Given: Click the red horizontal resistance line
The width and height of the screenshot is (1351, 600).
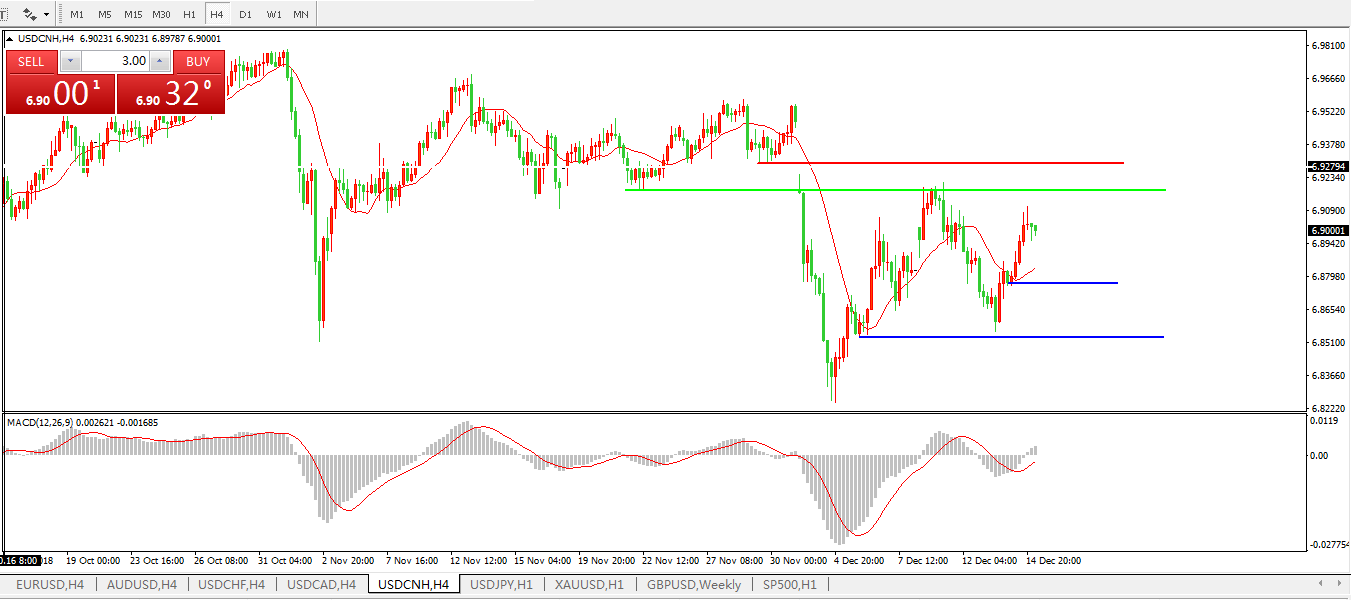Looking at the screenshot, I should coord(940,162).
